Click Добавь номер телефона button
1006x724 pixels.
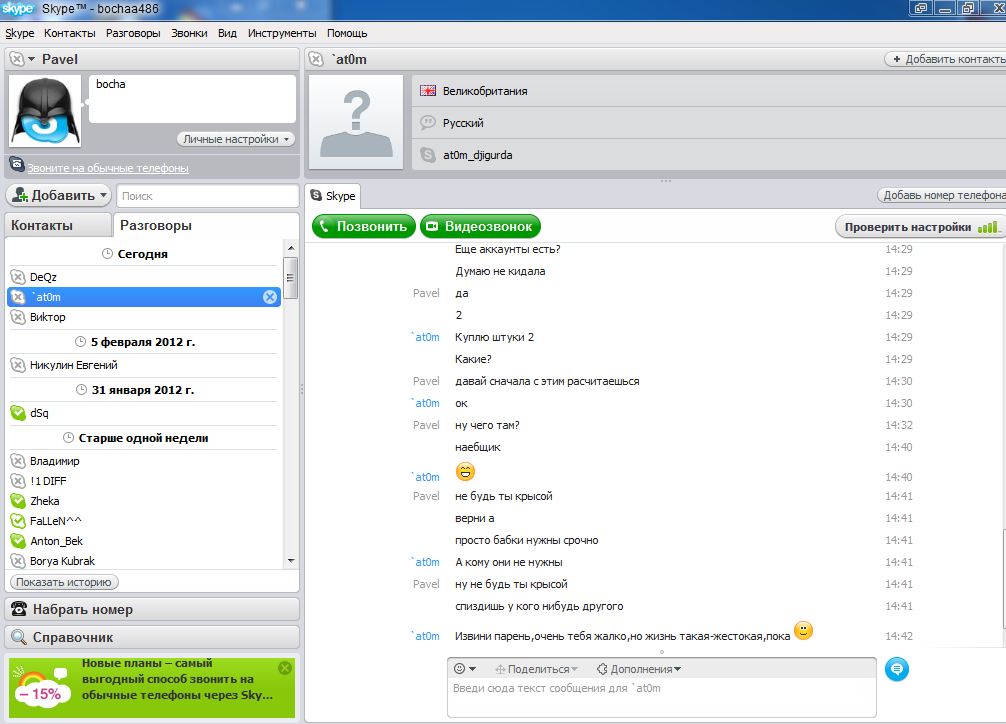(x=941, y=195)
